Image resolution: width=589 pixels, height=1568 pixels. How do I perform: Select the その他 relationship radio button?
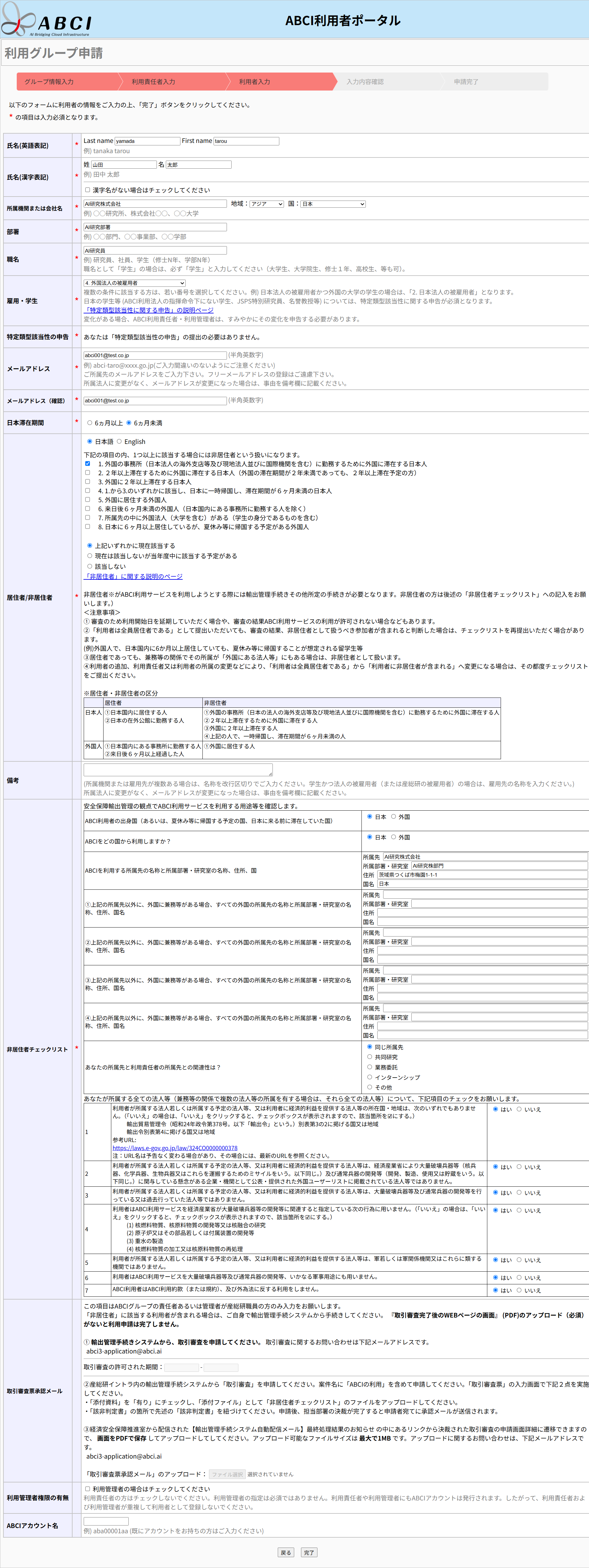pyautogui.click(x=369, y=1087)
